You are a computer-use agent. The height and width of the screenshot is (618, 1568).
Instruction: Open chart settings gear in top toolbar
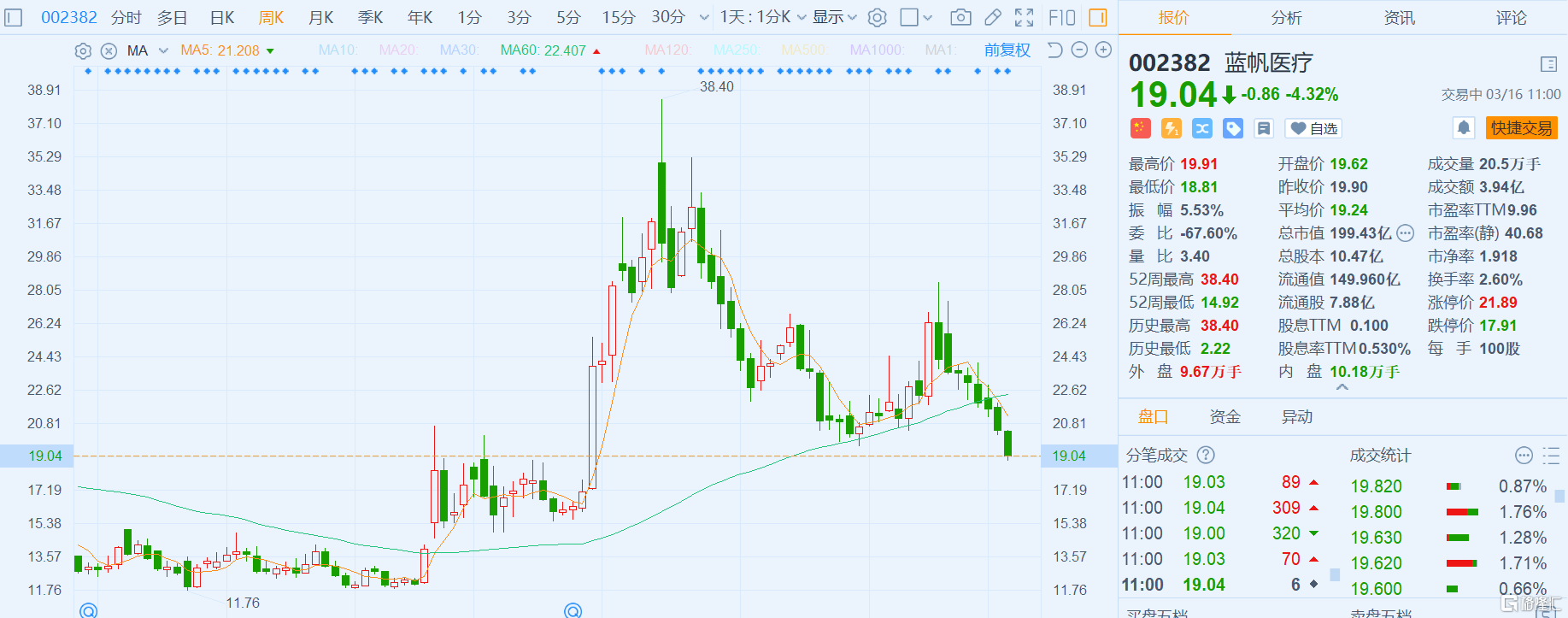pyautogui.click(x=878, y=17)
